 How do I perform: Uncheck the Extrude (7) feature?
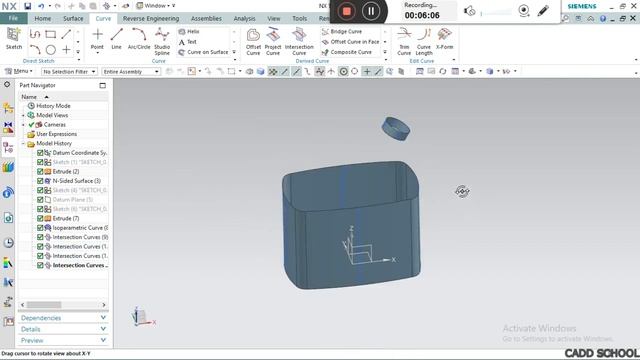click(40, 218)
